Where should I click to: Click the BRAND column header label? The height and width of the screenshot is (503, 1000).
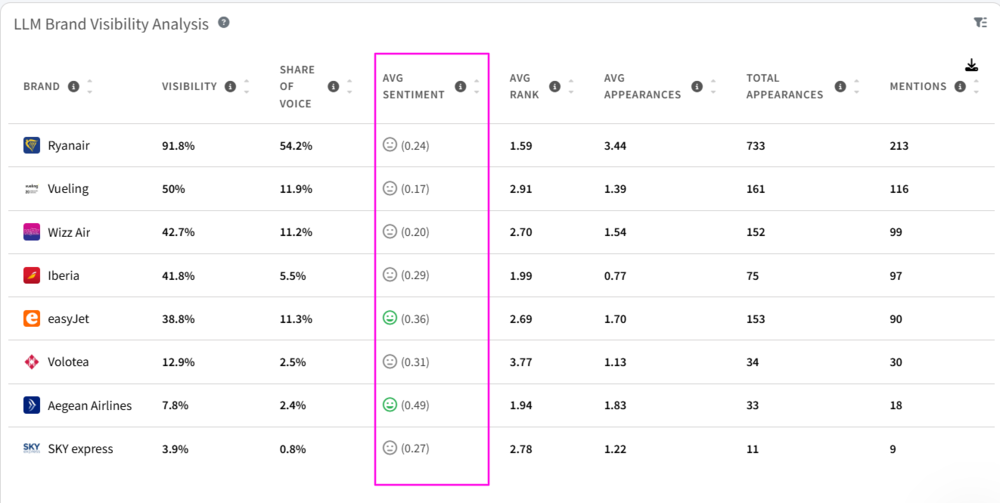41,86
